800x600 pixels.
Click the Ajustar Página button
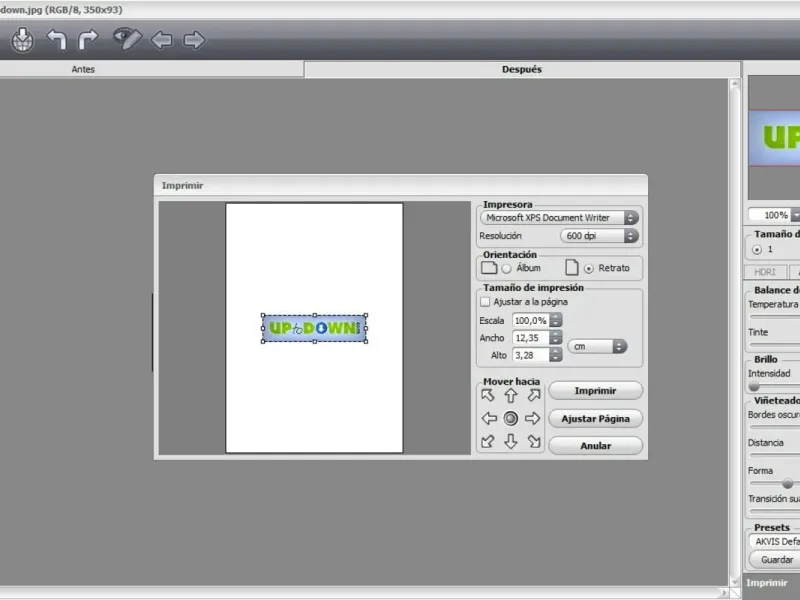595,419
